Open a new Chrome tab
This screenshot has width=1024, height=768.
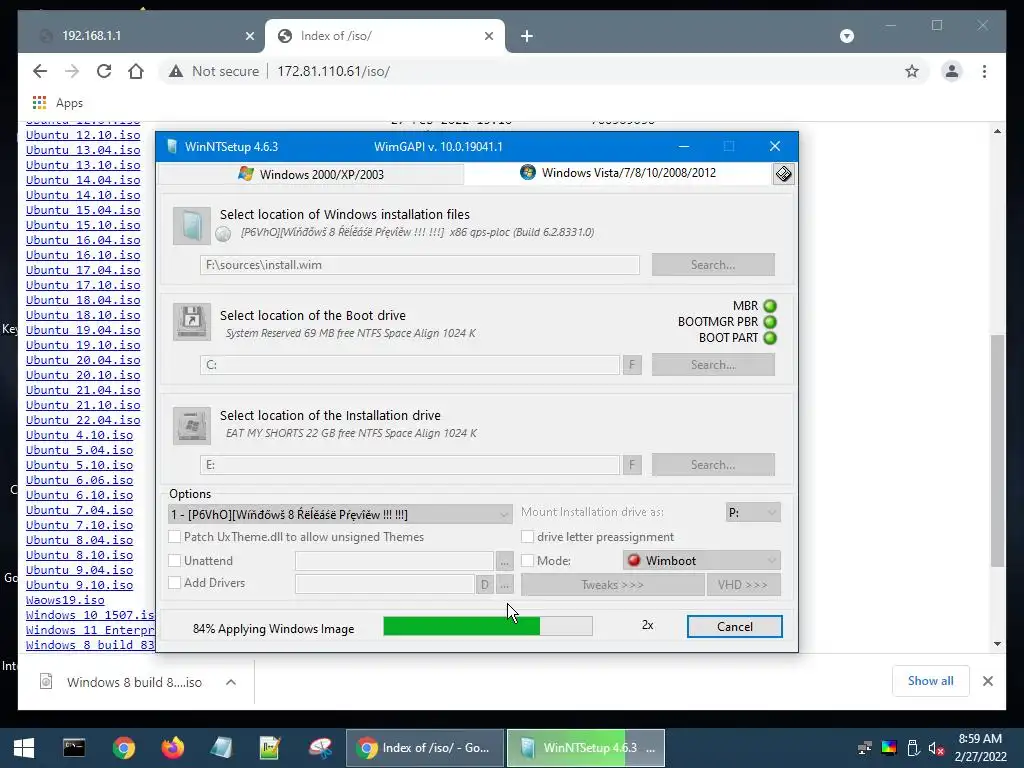[x=526, y=36]
